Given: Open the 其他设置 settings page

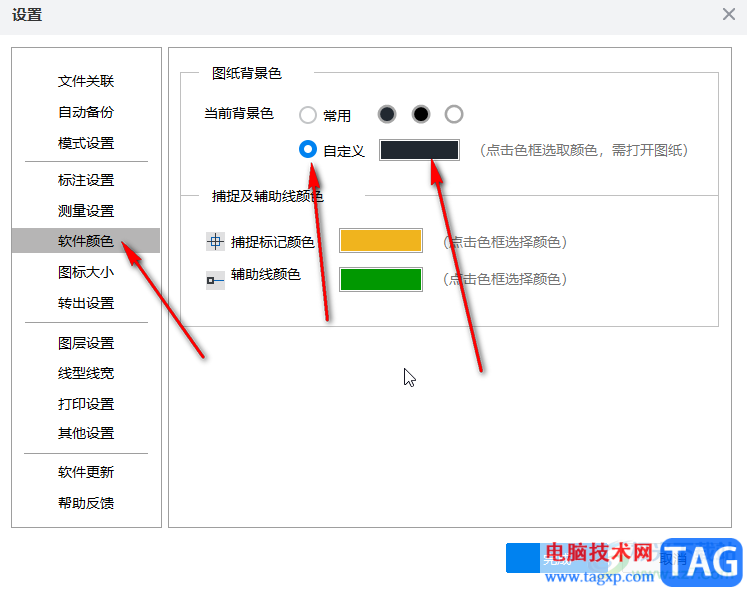Looking at the screenshot, I should (86, 433).
